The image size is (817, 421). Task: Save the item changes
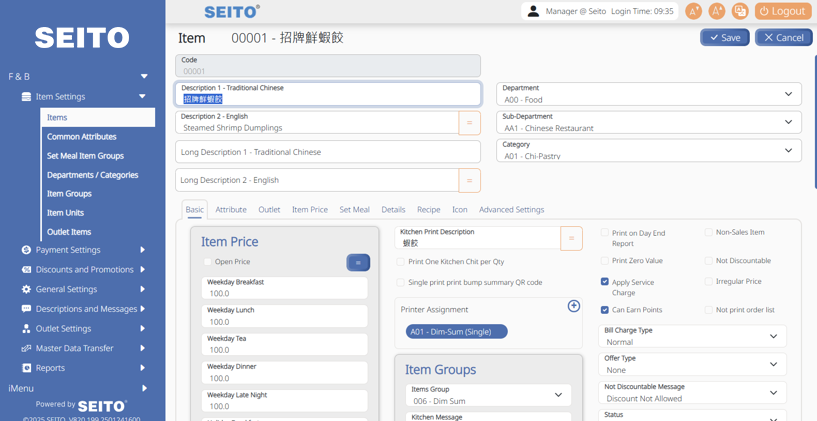click(725, 37)
